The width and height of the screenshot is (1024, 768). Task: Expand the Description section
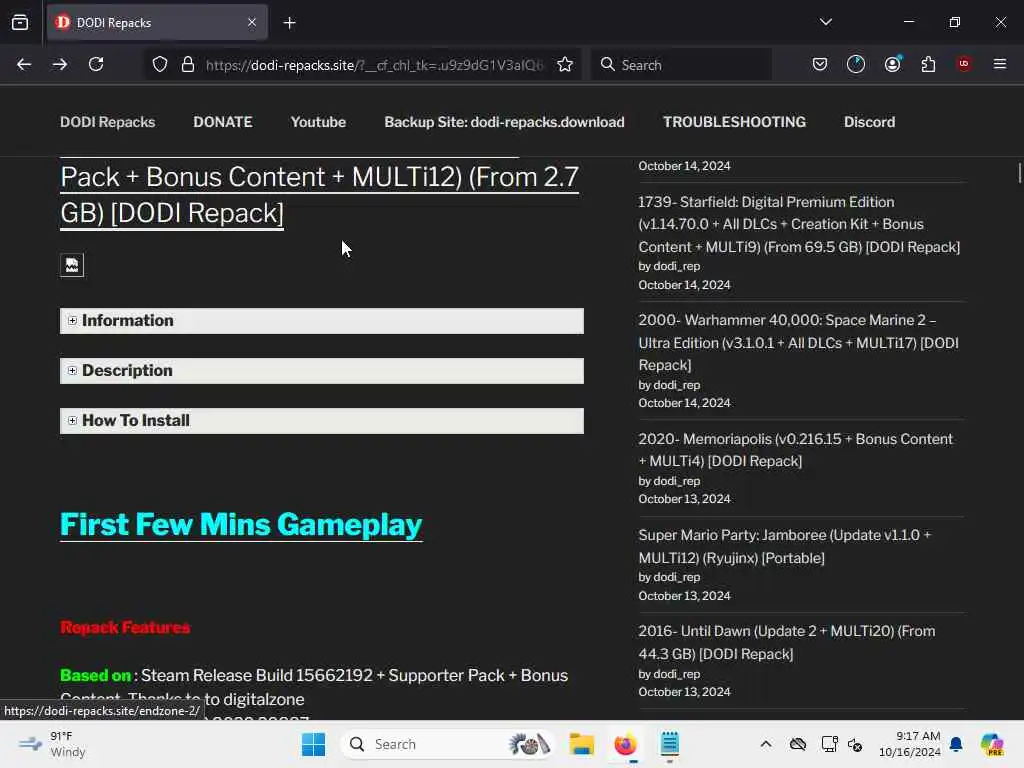coord(322,371)
